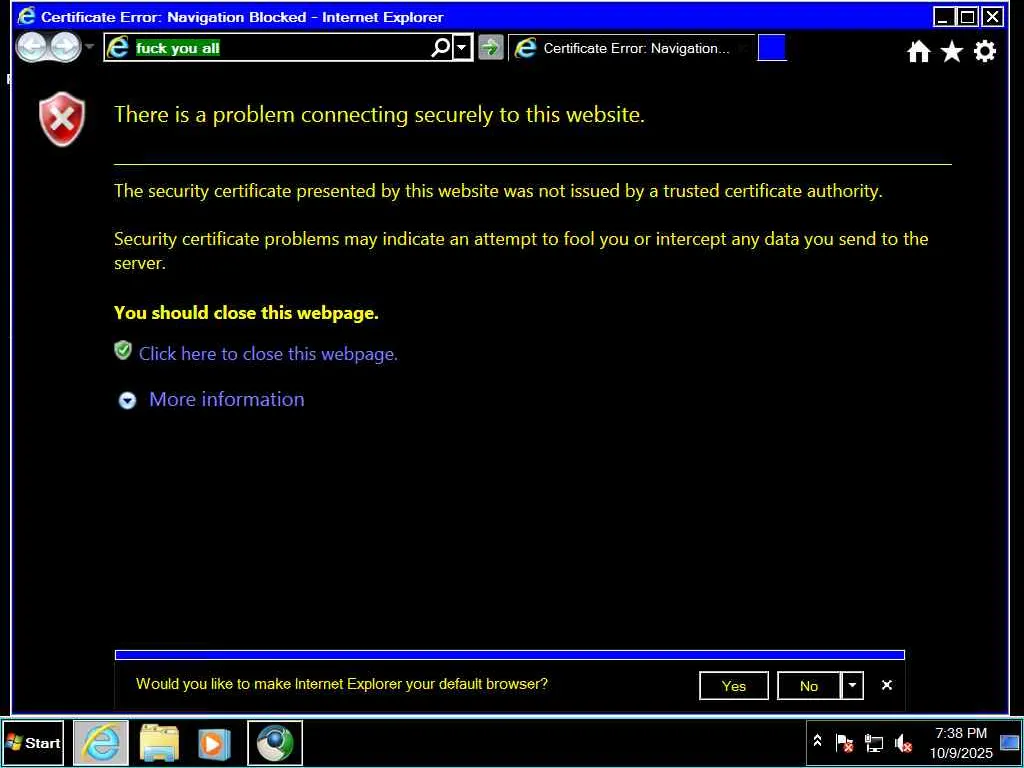Click the globe application taskbar icon

point(275,743)
